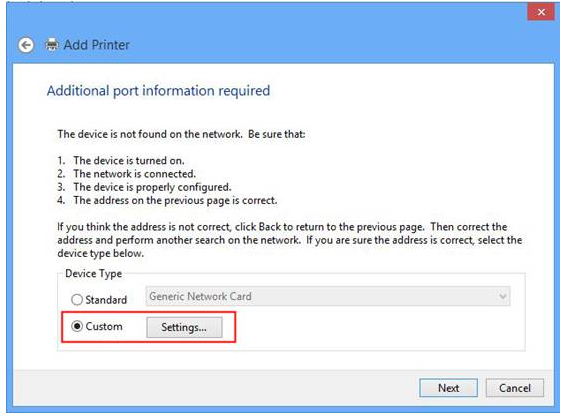The width and height of the screenshot is (569, 416).
Task: Close the Add Printer wizard window
Action: [x=541, y=12]
